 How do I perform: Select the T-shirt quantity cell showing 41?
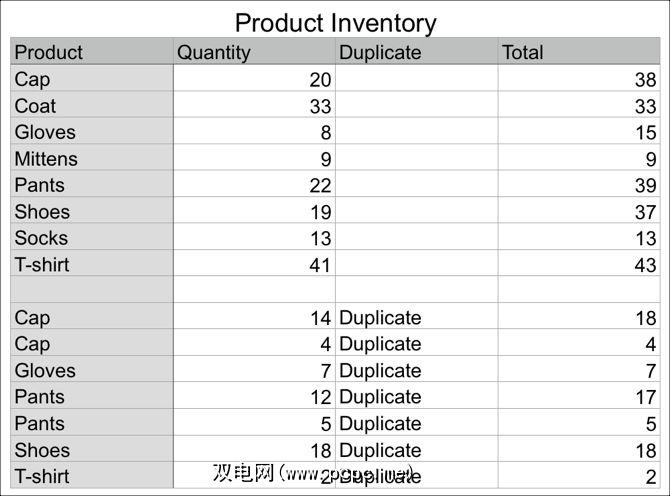click(x=254, y=265)
